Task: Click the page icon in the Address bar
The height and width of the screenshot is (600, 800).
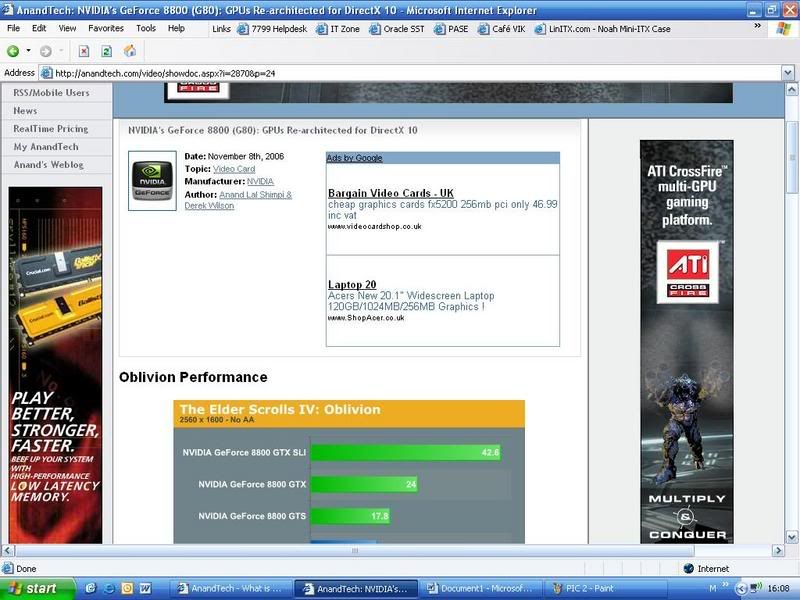Action: pos(46,73)
